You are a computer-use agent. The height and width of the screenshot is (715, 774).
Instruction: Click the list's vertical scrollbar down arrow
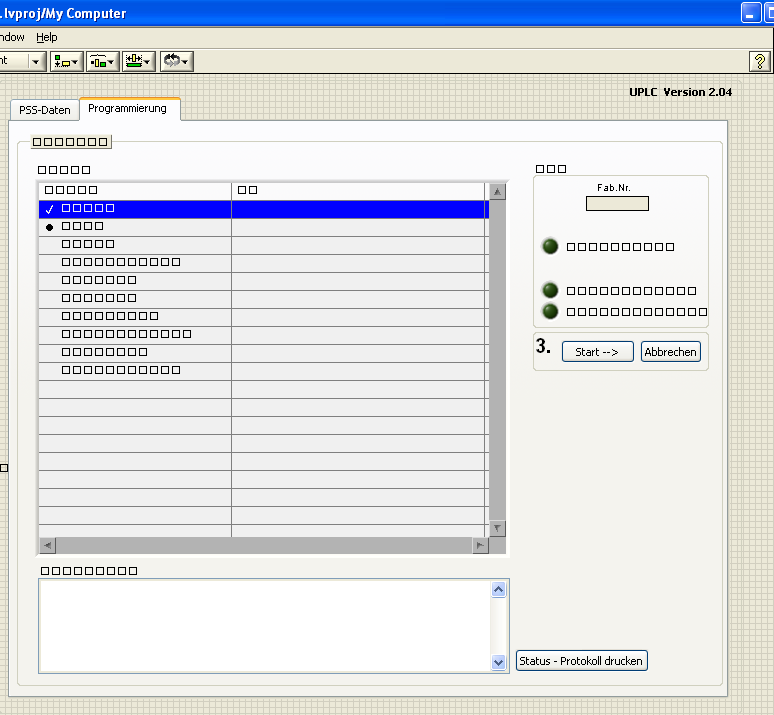click(497, 528)
